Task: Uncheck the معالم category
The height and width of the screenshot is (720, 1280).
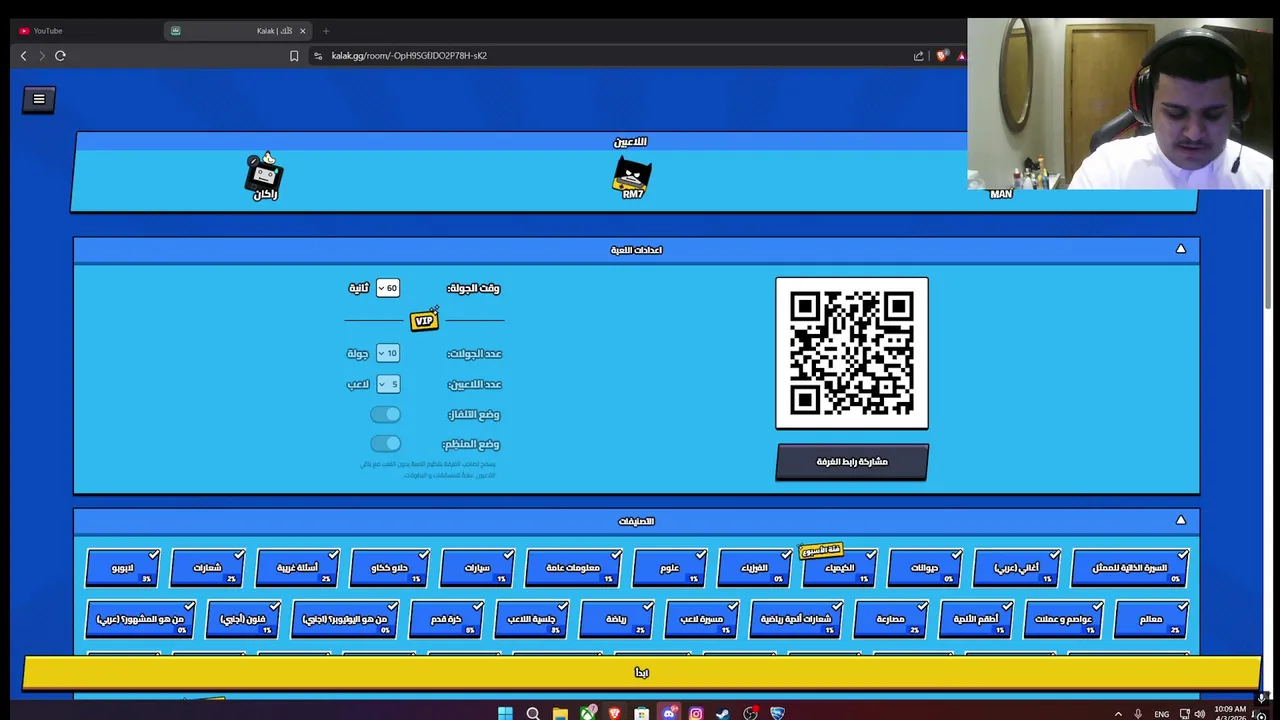Action: (1151, 619)
